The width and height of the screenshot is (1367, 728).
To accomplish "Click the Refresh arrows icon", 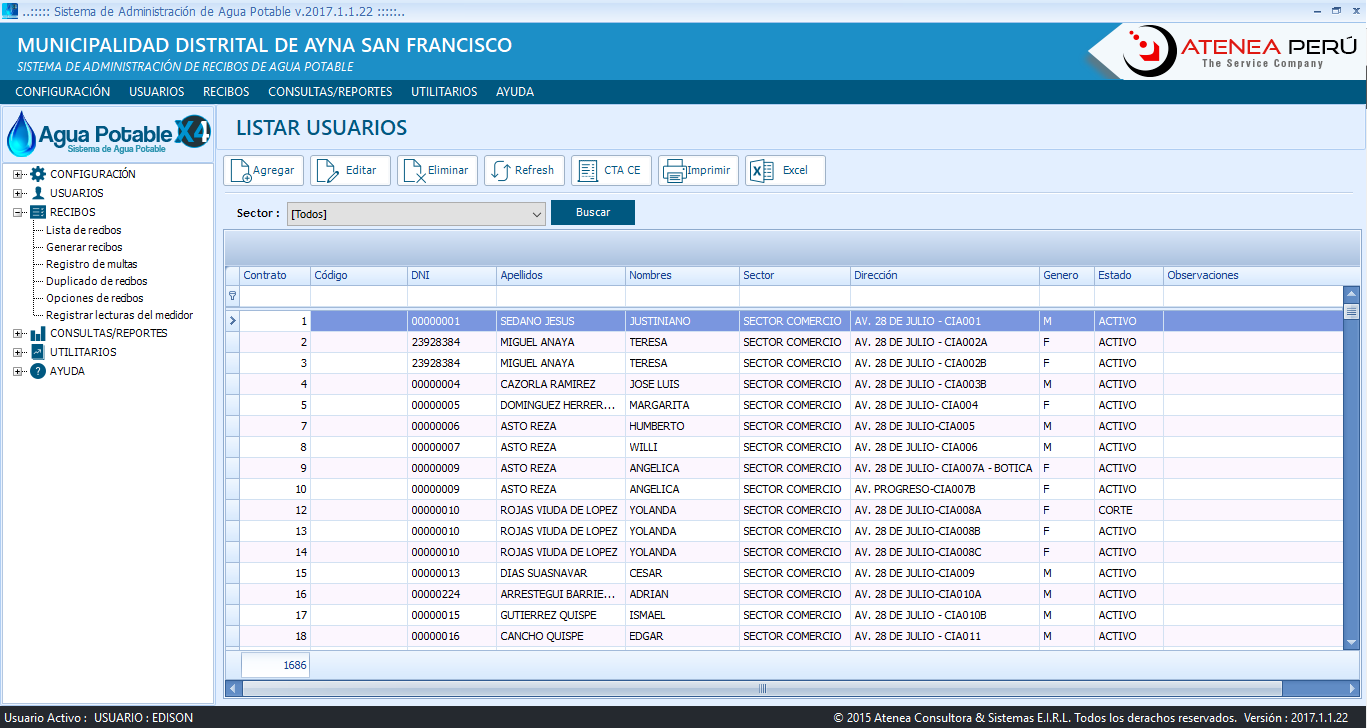I will pyautogui.click(x=501, y=171).
